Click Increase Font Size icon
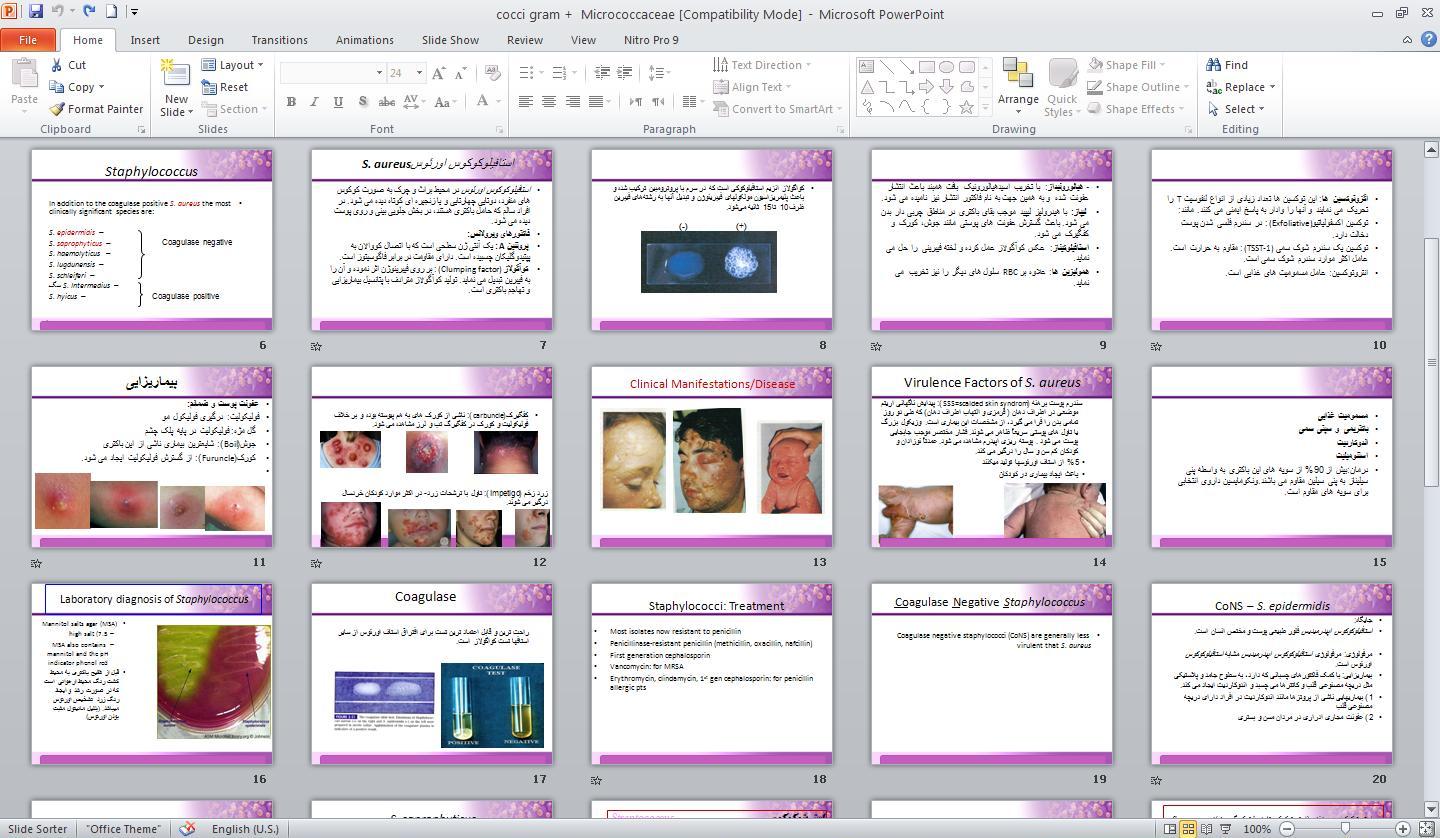1440x838 pixels. pyautogui.click(x=438, y=73)
